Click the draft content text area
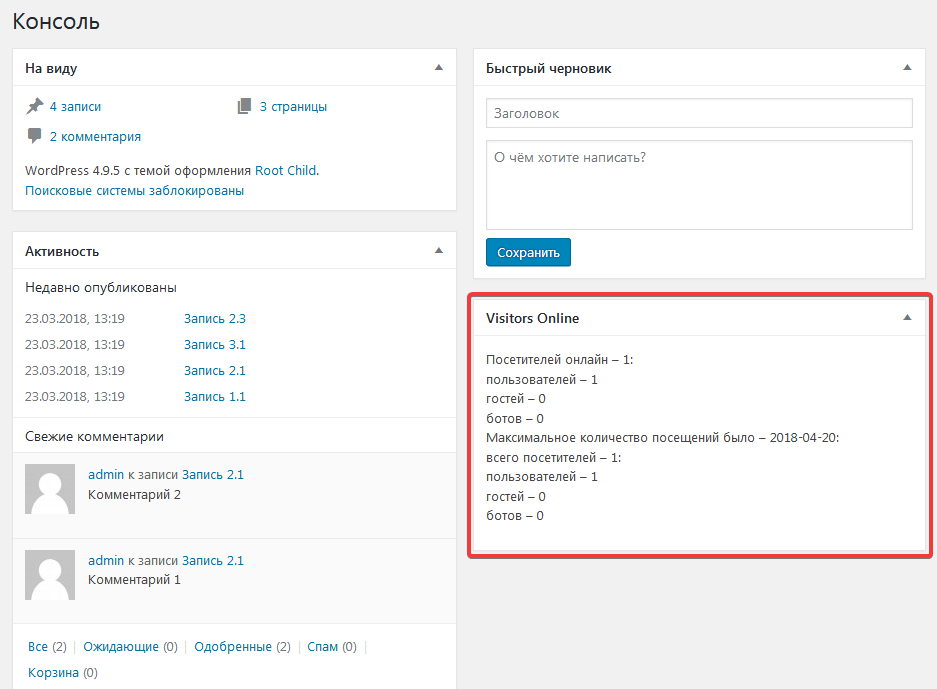Image resolution: width=937 pixels, height=689 pixels. (698, 185)
